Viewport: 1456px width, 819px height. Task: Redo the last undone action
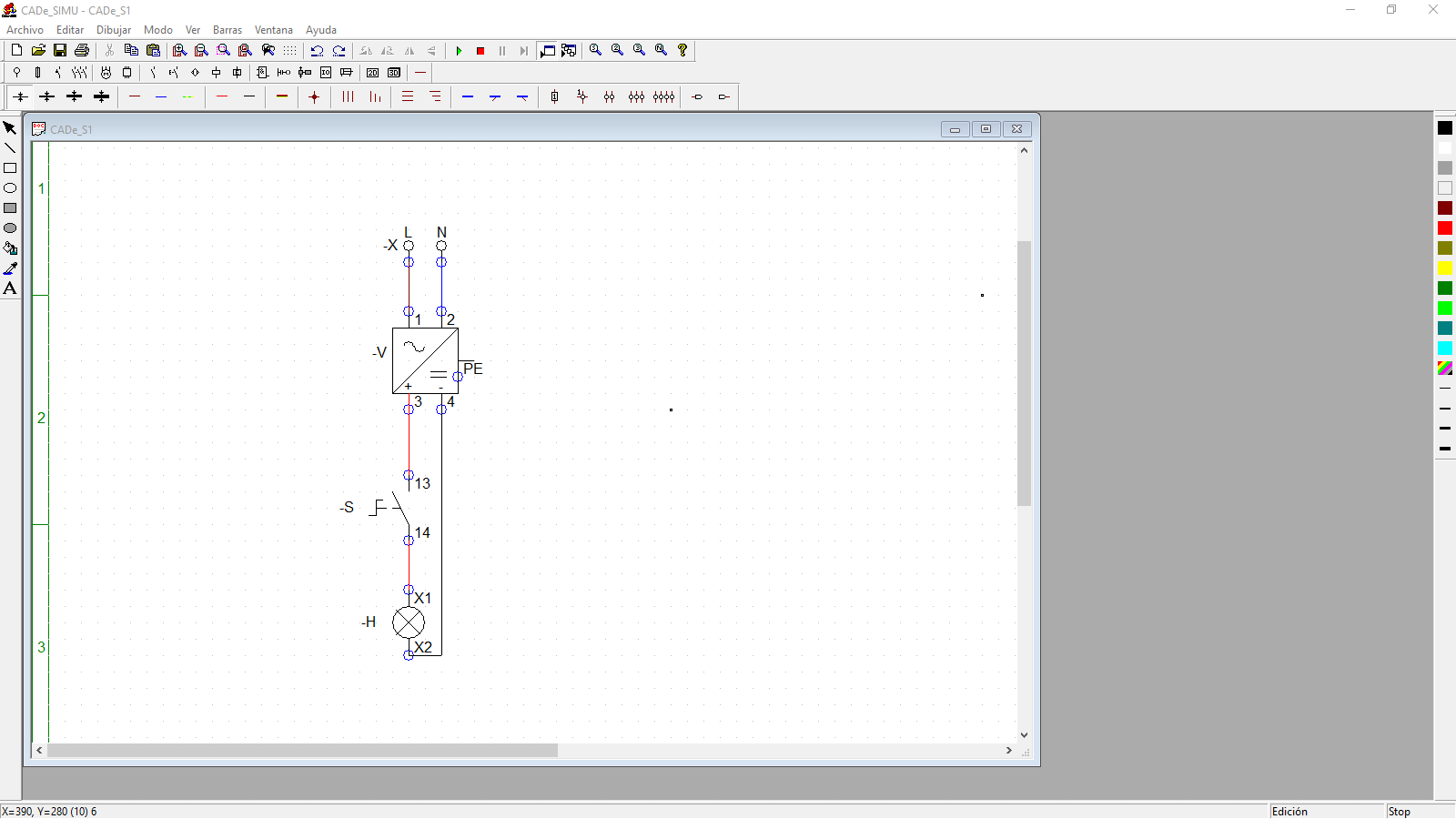[x=339, y=51]
